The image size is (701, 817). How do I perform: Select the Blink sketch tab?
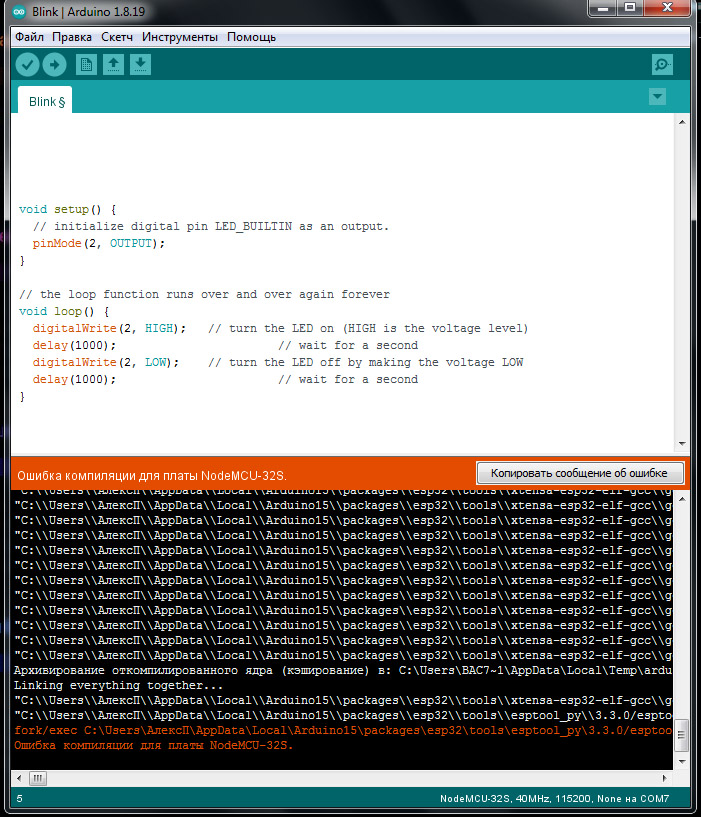(x=45, y=101)
